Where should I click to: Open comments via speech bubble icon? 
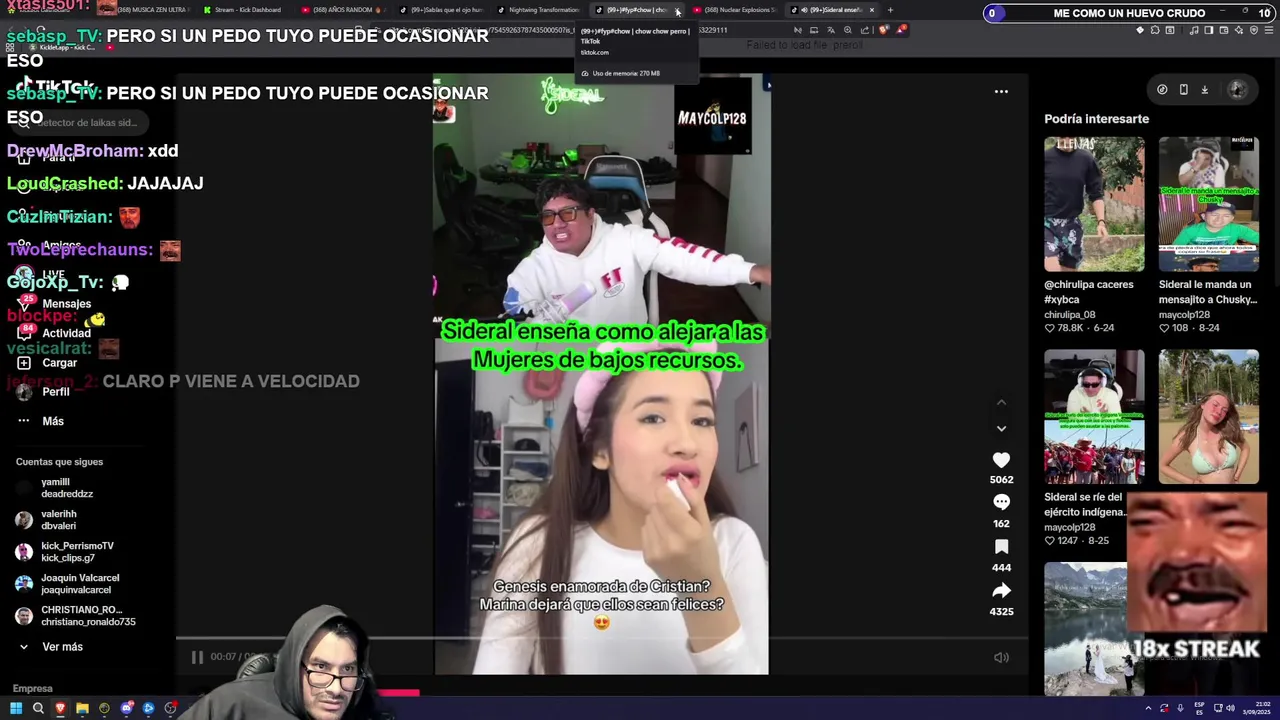1001,503
